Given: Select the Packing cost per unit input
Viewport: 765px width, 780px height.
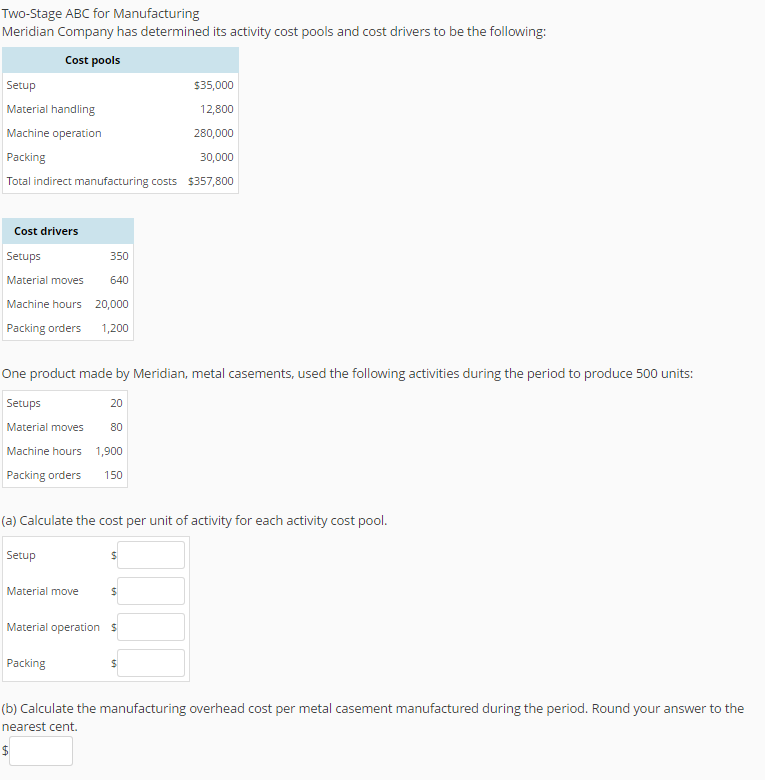Looking at the screenshot, I should pyautogui.click(x=150, y=663).
